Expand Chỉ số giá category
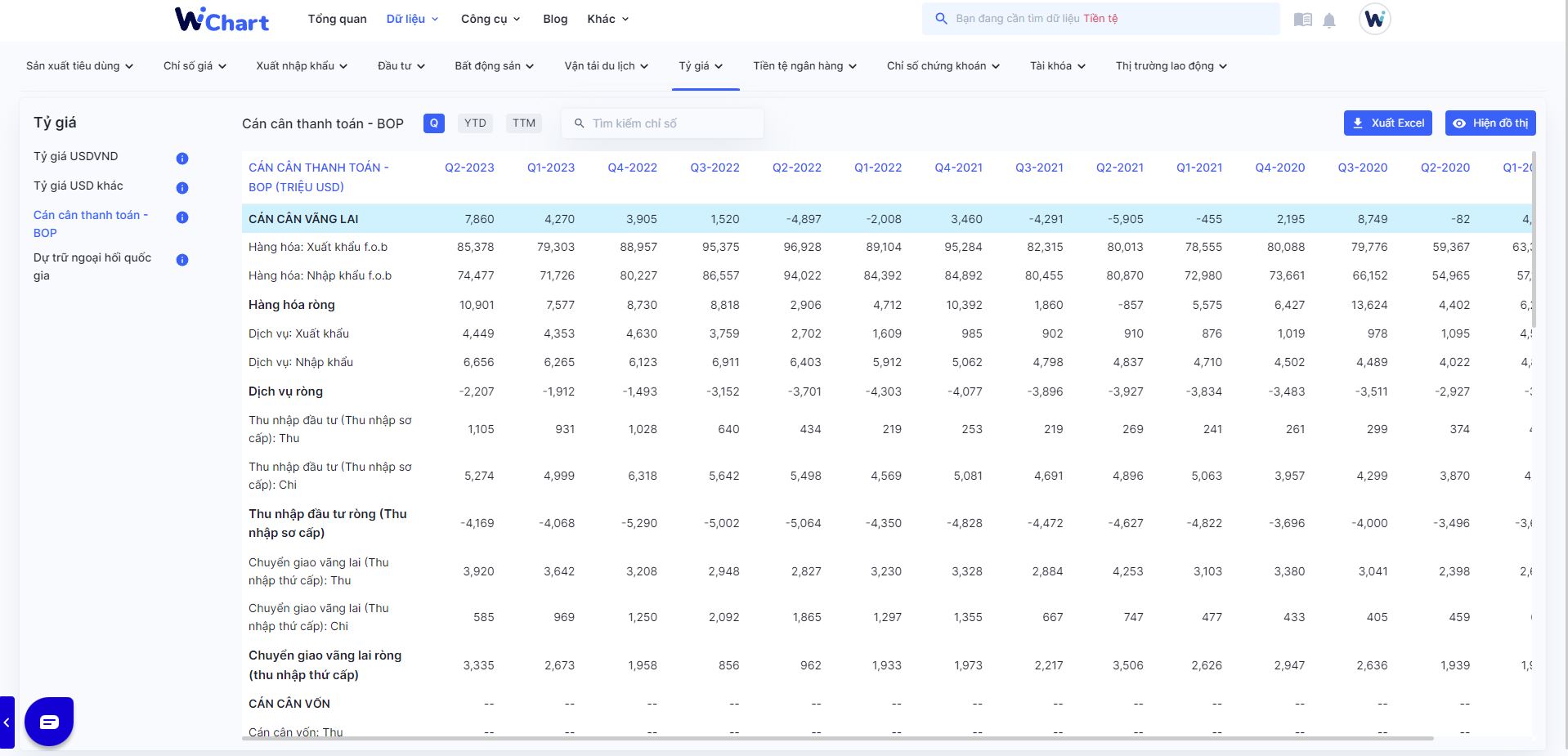Image resolution: width=1568 pixels, height=756 pixels. tap(195, 66)
